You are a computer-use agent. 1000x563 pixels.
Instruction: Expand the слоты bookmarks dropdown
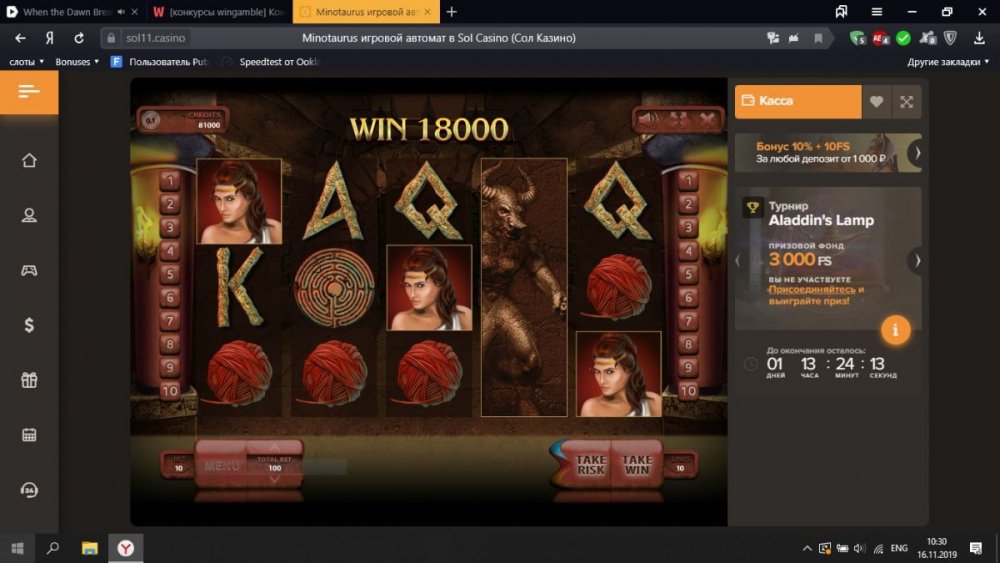(x=26, y=62)
